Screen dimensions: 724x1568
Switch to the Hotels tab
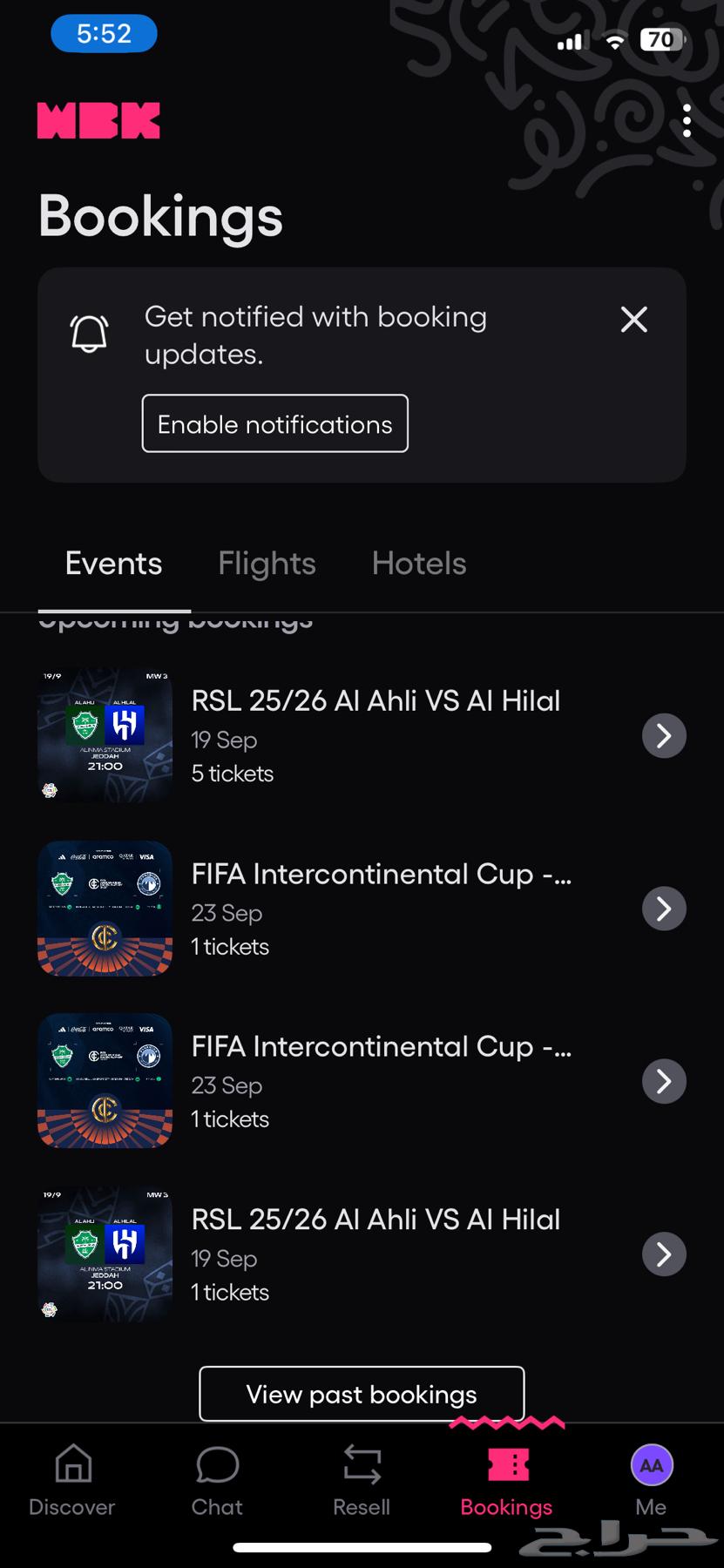419,564
